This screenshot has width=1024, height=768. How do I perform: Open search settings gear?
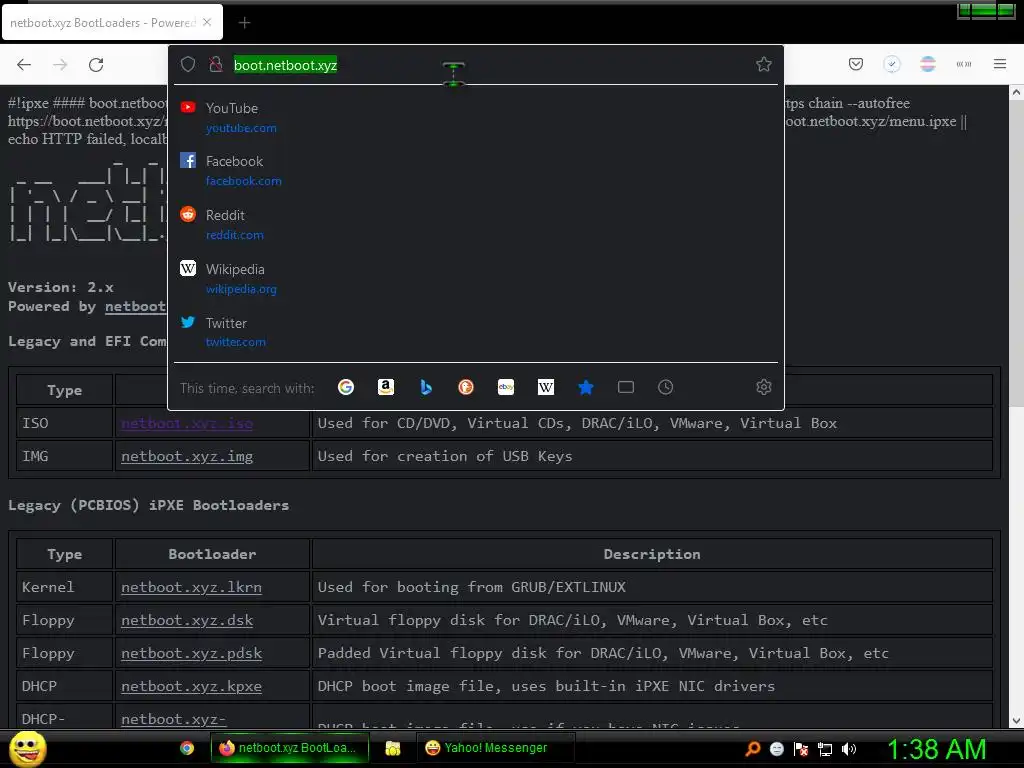point(763,387)
